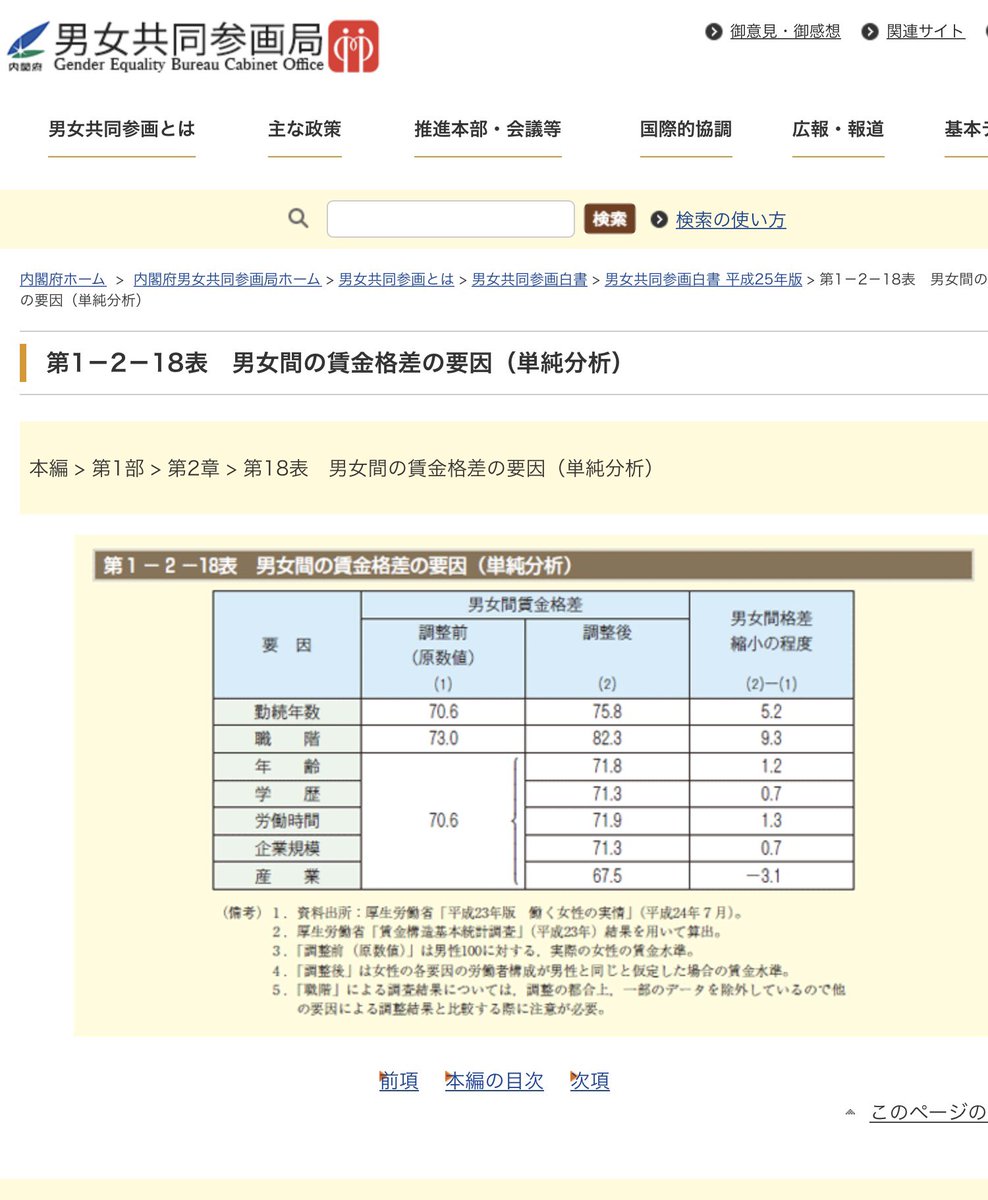Click the 企業規模 row label in table
988x1200 pixels.
(288, 848)
